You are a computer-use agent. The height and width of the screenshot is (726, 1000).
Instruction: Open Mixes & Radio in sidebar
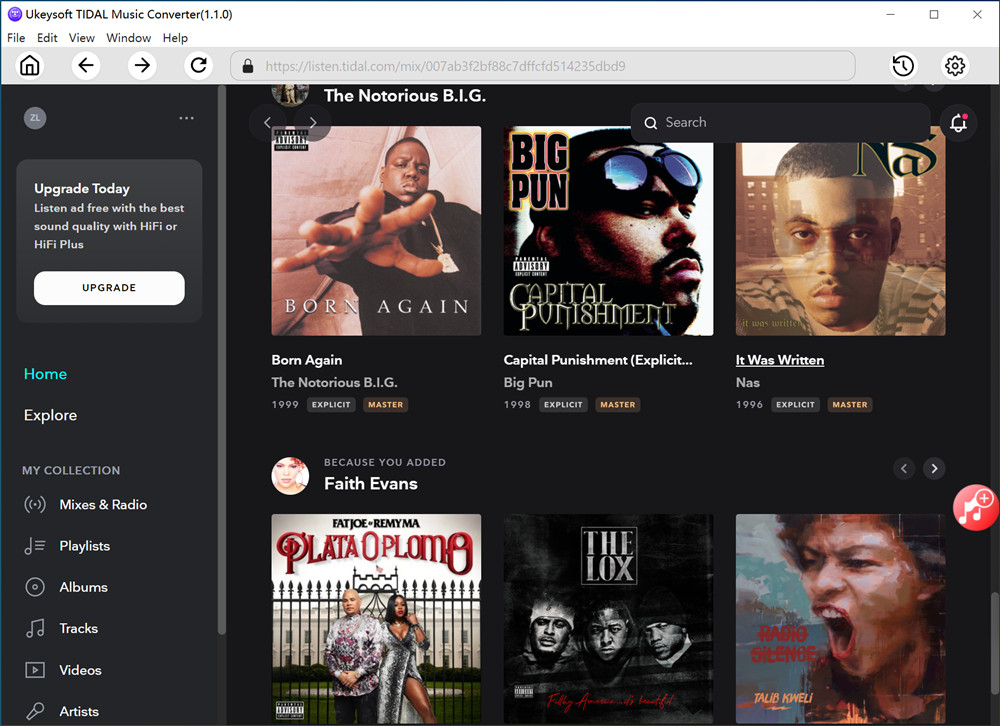(x=103, y=505)
